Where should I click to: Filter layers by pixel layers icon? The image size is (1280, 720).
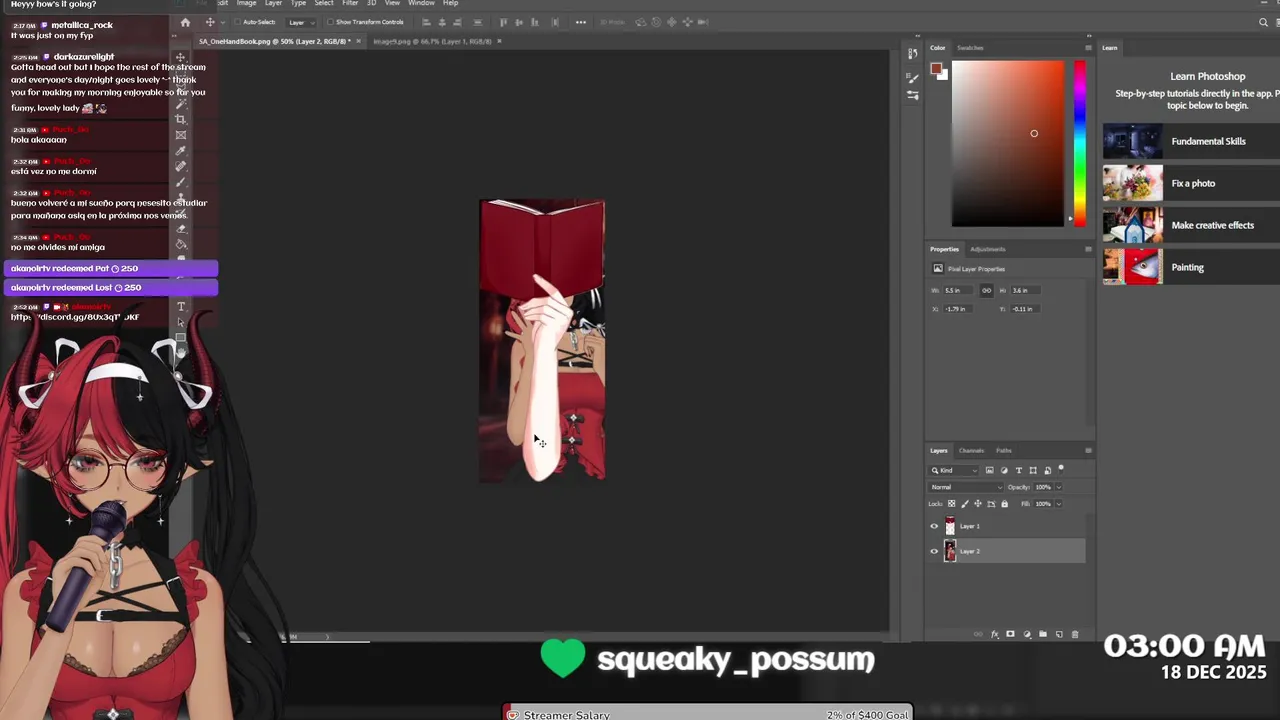[x=990, y=470]
